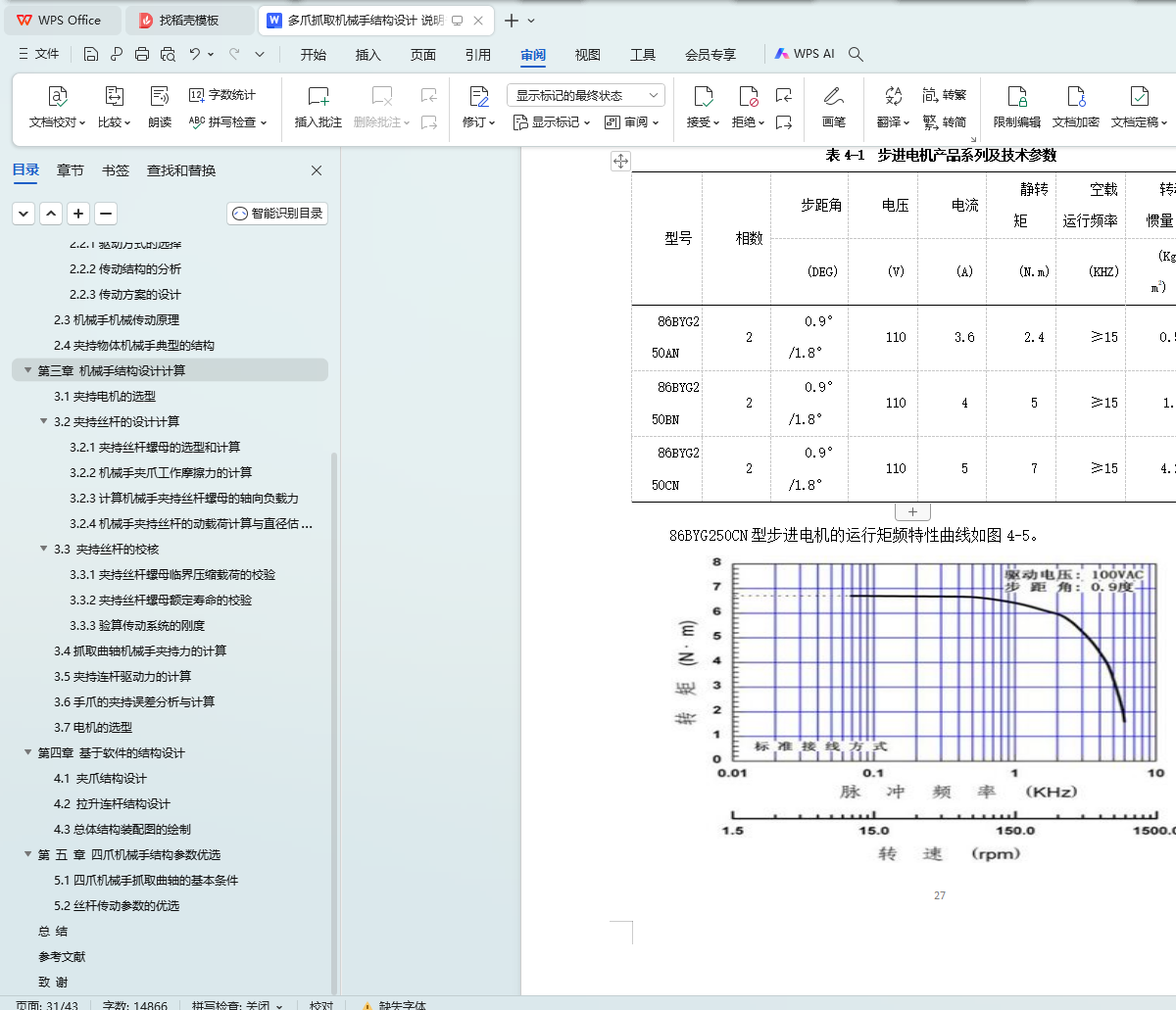
Task: Select the 画笔 pen tool
Action: [834, 96]
